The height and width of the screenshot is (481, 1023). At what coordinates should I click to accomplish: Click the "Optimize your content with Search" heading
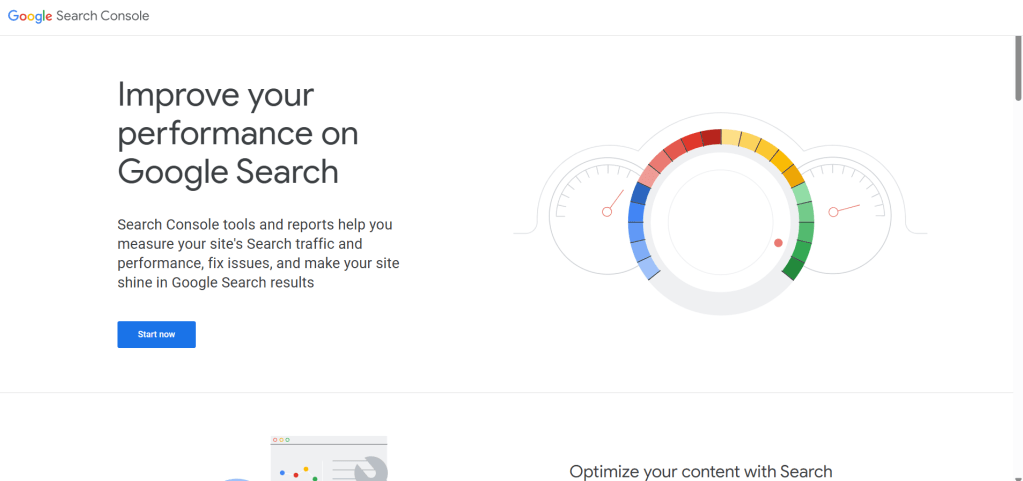point(700,471)
